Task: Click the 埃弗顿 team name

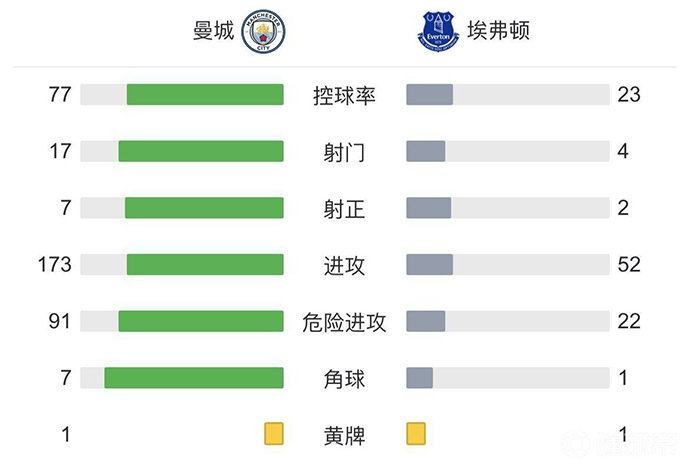Action: (498, 31)
